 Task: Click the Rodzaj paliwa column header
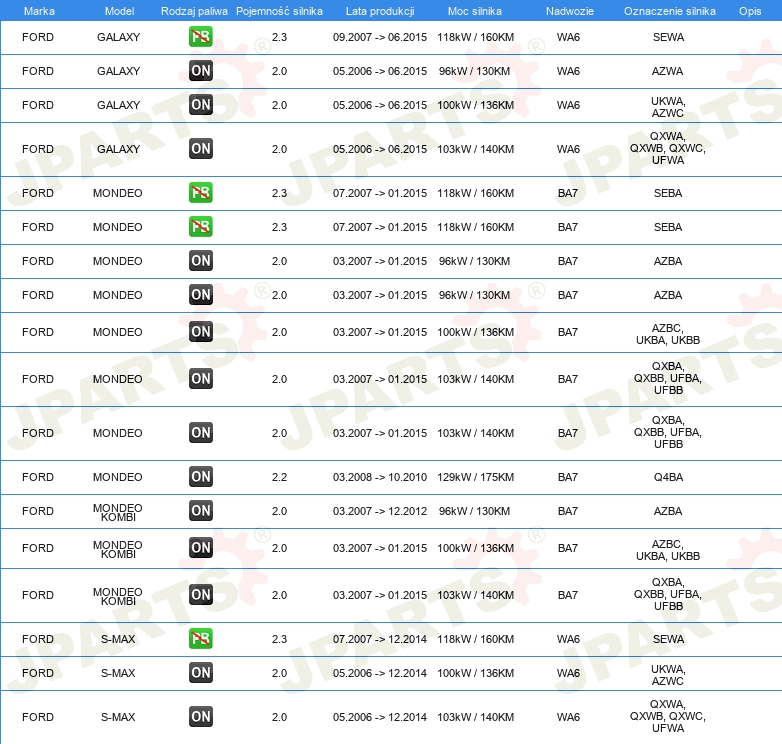coord(194,11)
